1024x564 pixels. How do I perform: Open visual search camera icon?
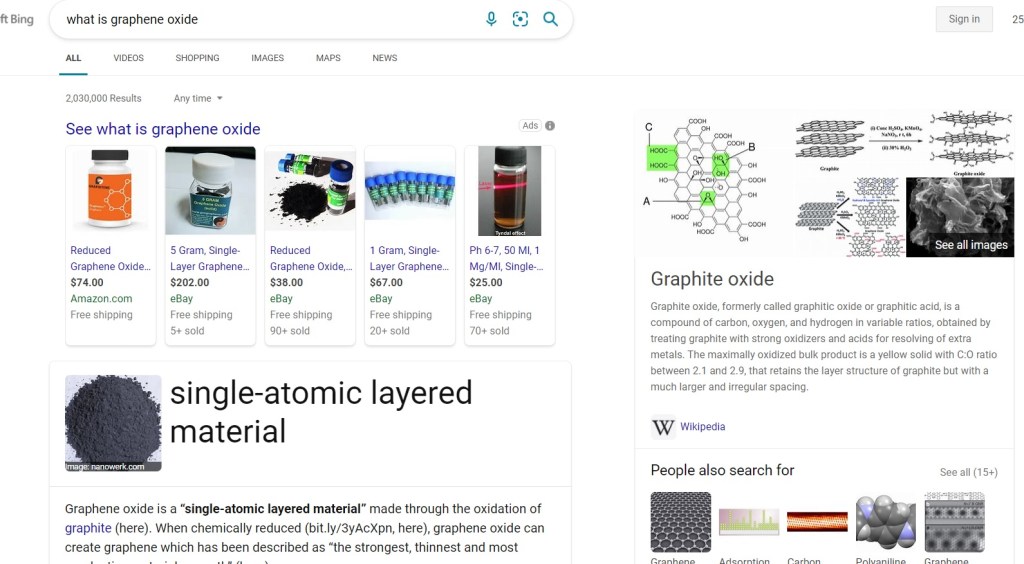(x=520, y=19)
